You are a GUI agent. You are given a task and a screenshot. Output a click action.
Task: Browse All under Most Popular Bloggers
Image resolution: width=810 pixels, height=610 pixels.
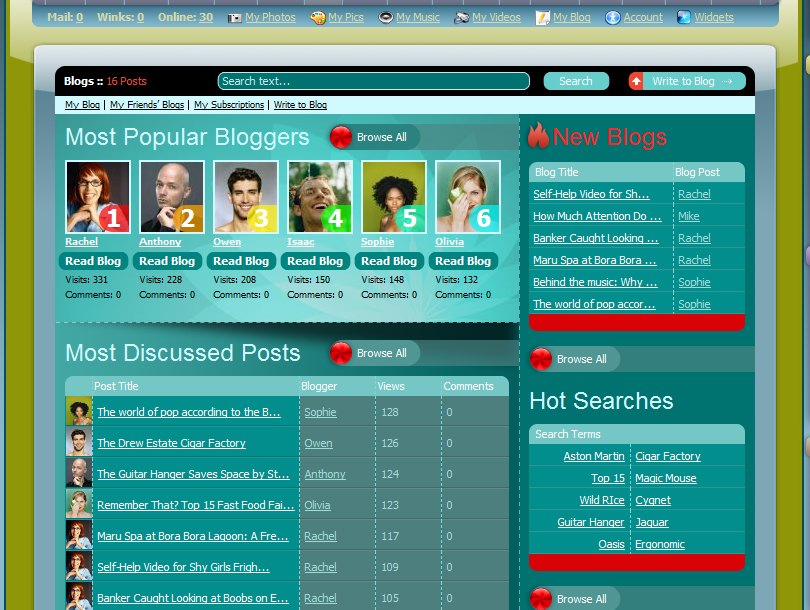[x=374, y=137]
